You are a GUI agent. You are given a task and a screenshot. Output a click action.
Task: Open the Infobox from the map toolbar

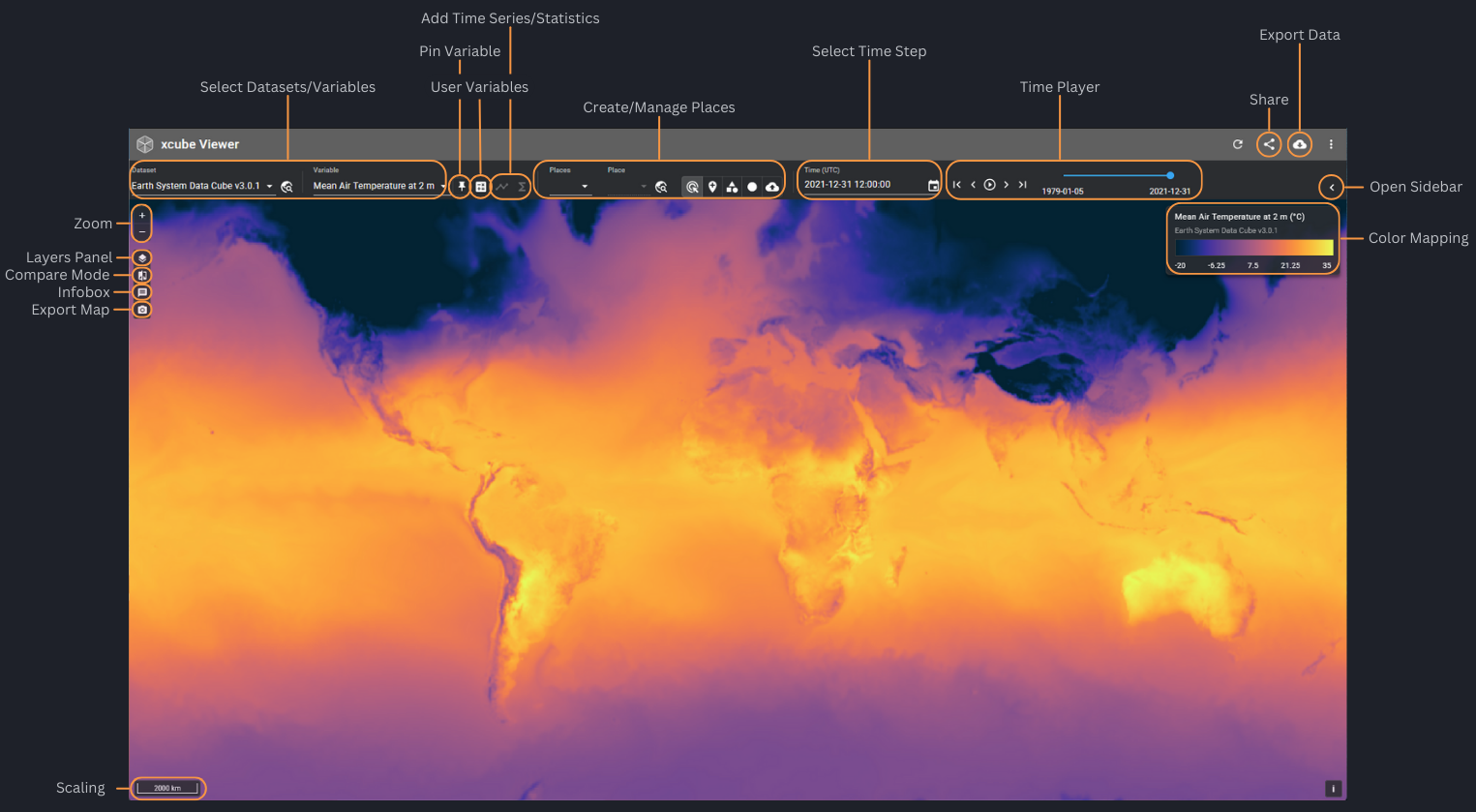pos(142,292)
